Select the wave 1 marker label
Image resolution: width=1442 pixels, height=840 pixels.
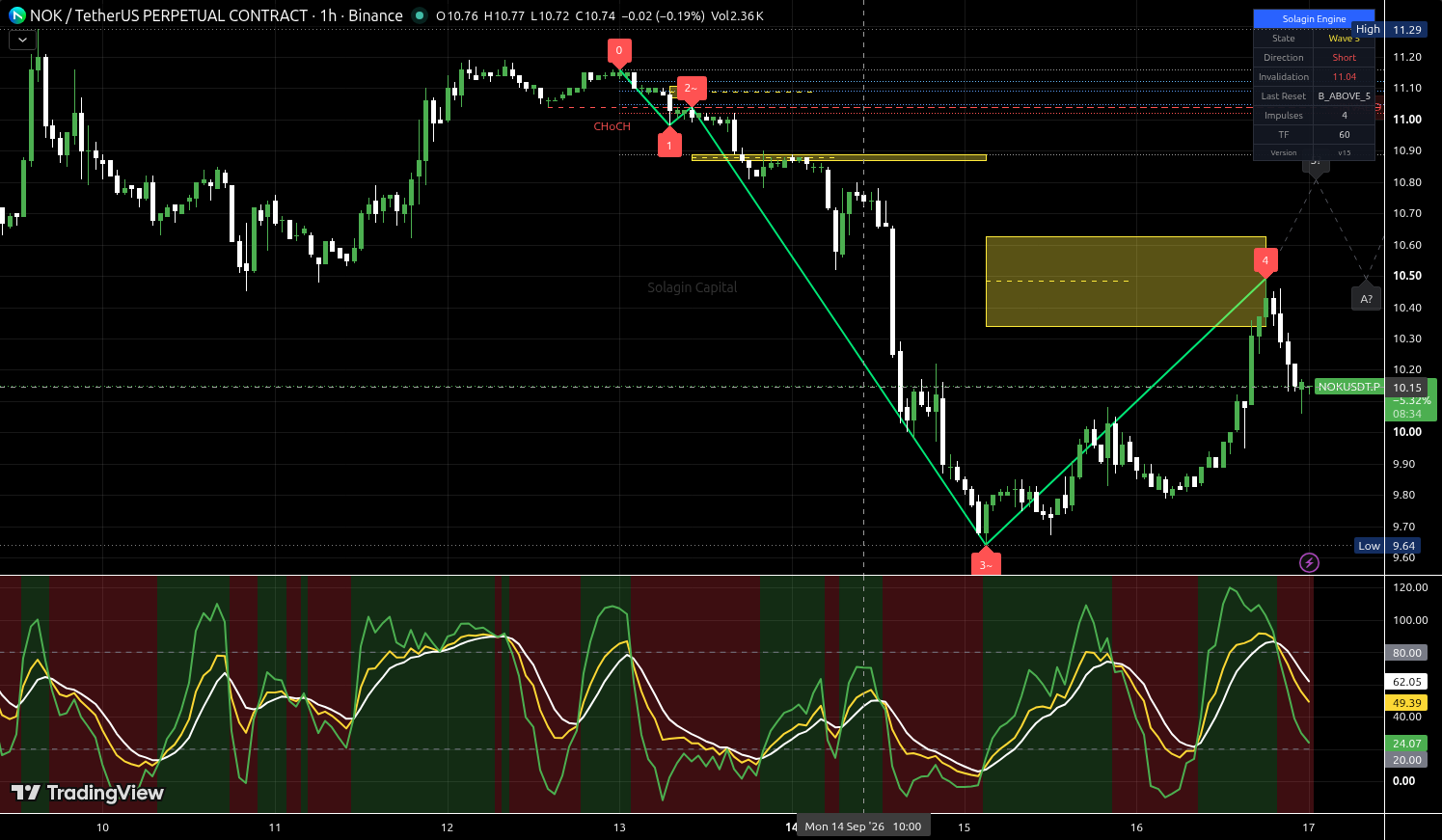coord(669,145)
